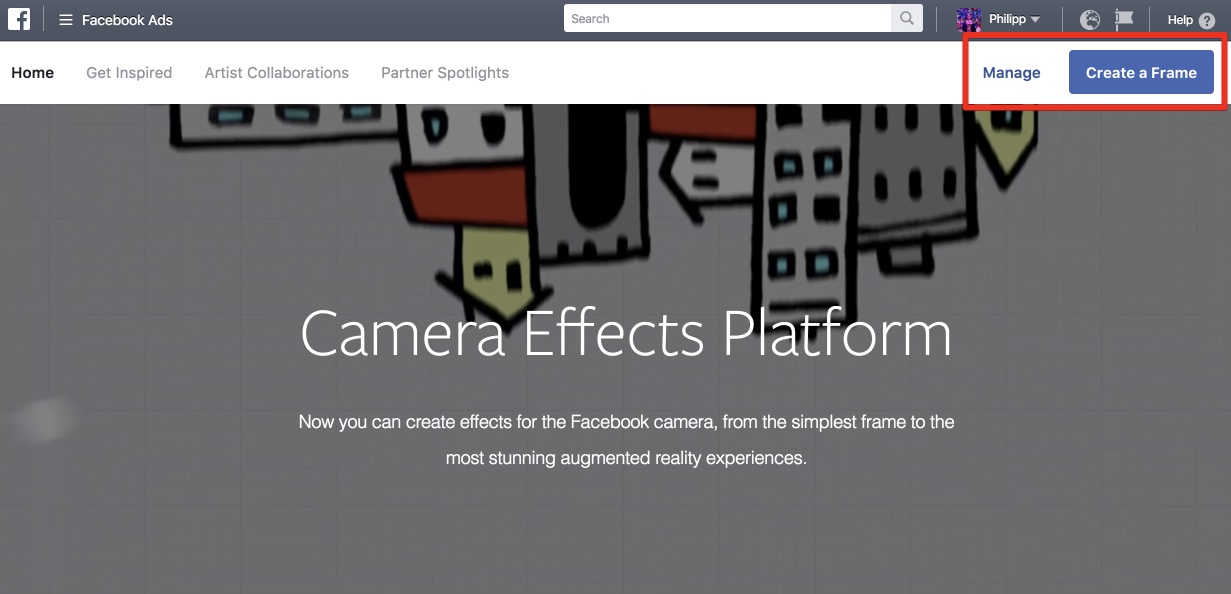The width and height of the screenshot is (1231, 594).
Task: Open the Artist Collaborations tab
Action: (x=277, y=73)
